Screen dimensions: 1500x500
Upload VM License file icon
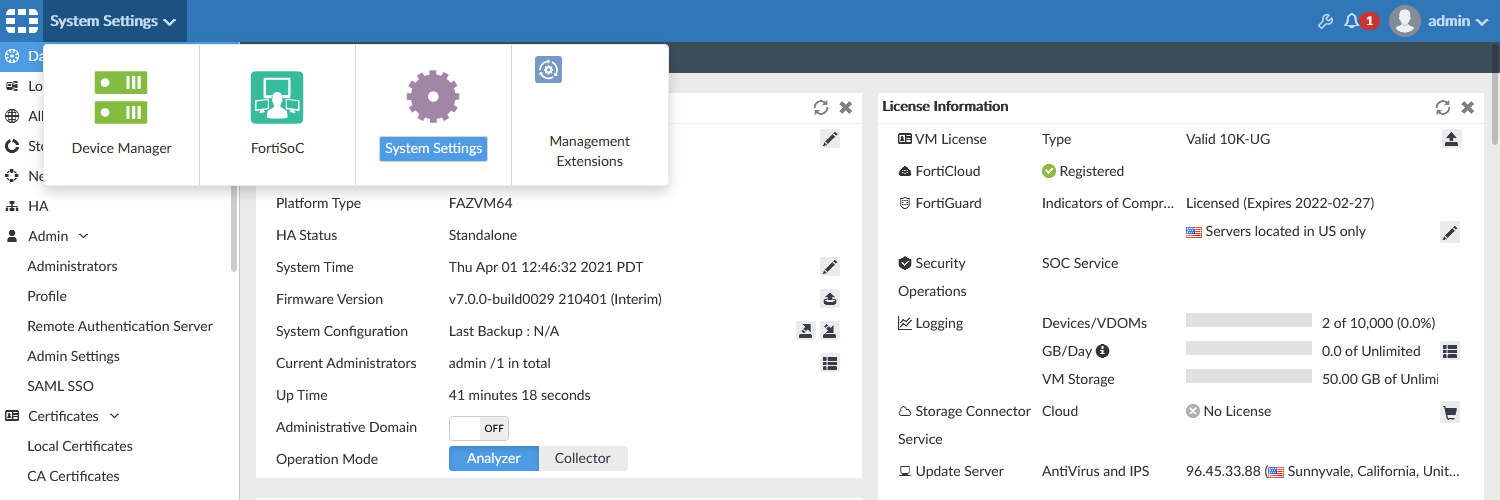1451,139
